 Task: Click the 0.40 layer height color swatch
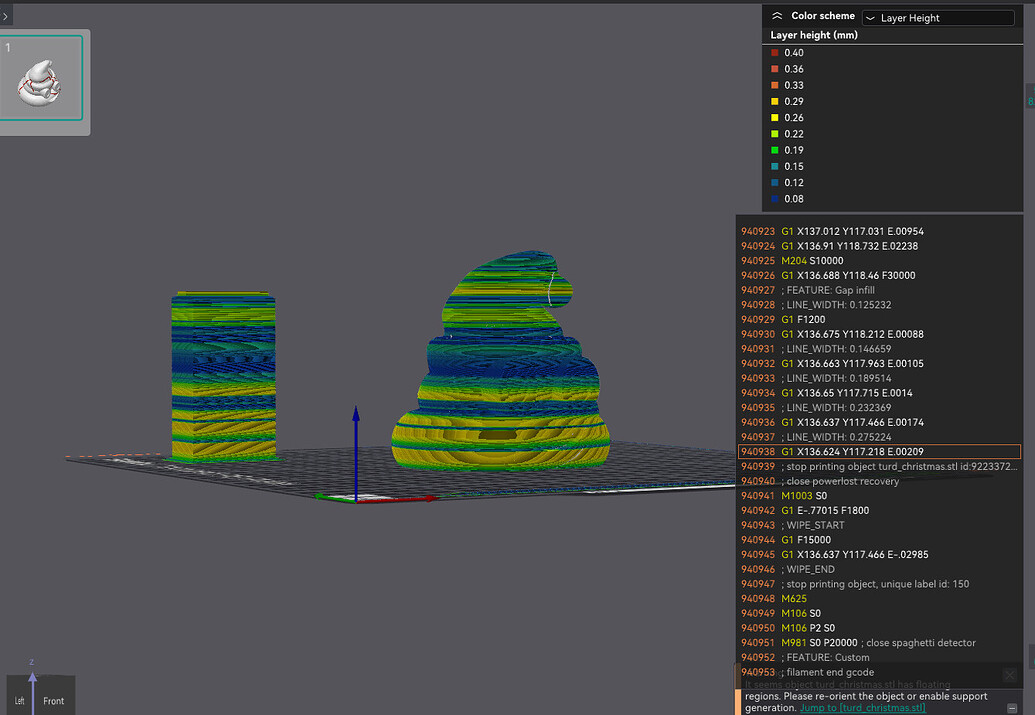(775, 53)
